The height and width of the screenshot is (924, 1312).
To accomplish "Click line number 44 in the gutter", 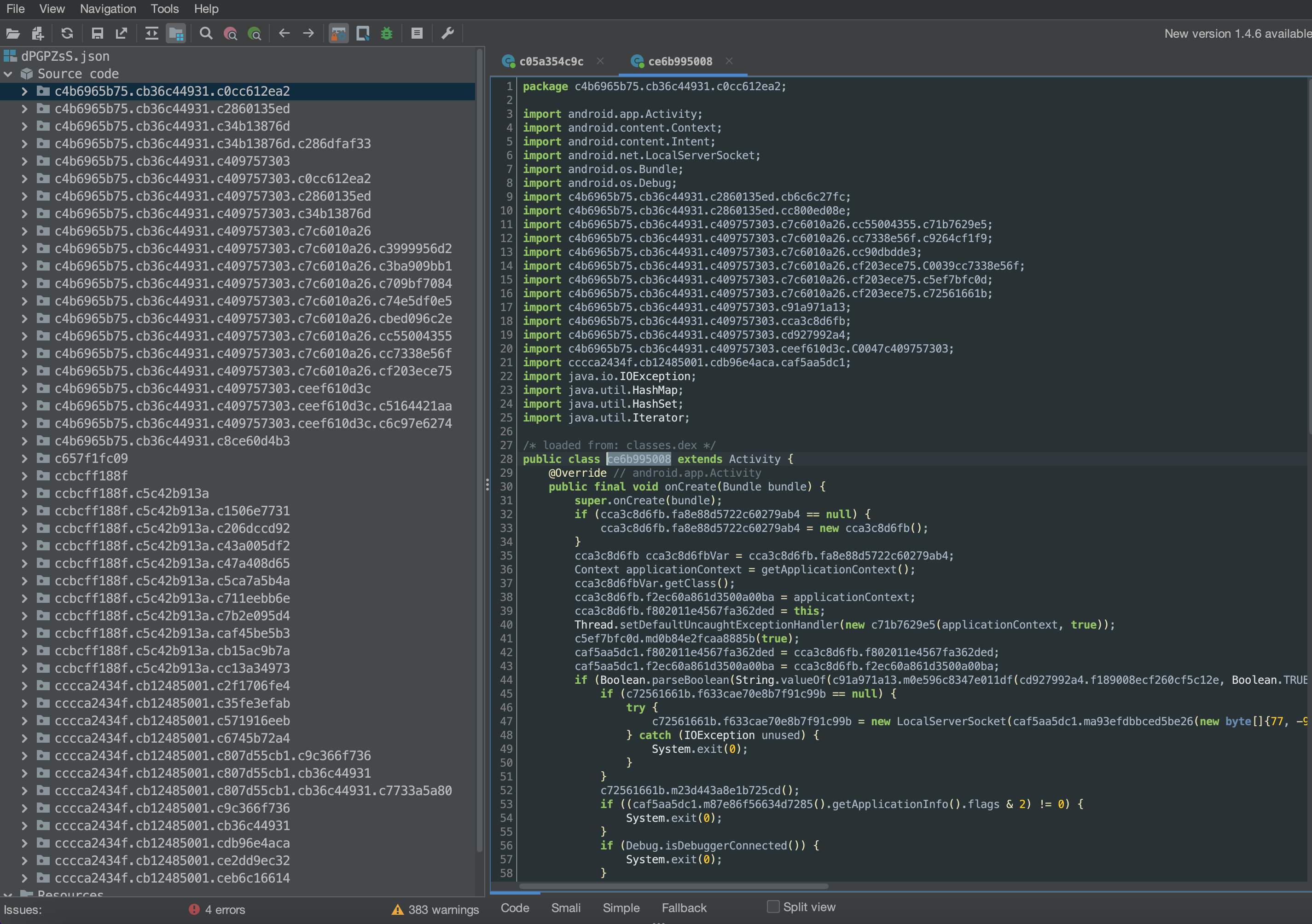I will pyautogui.click(x=506, y=680).
